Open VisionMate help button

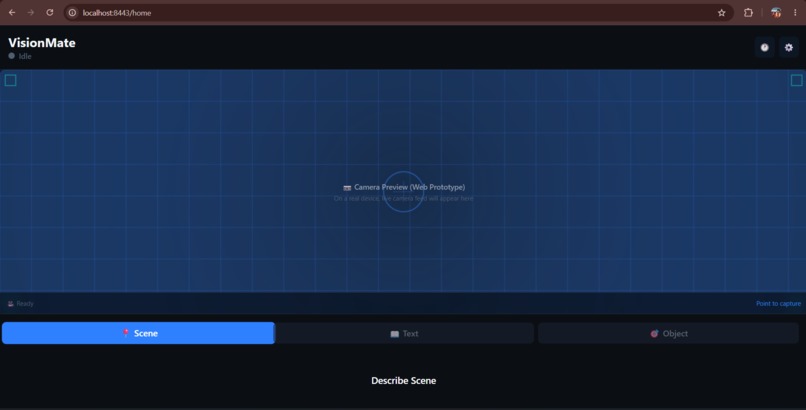(x=765, y=47)
